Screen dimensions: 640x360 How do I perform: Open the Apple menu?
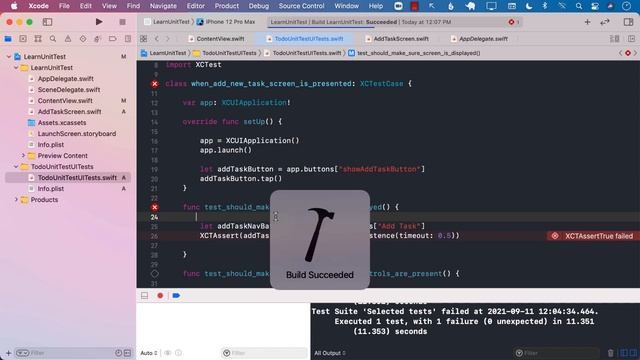click(14, 6)
